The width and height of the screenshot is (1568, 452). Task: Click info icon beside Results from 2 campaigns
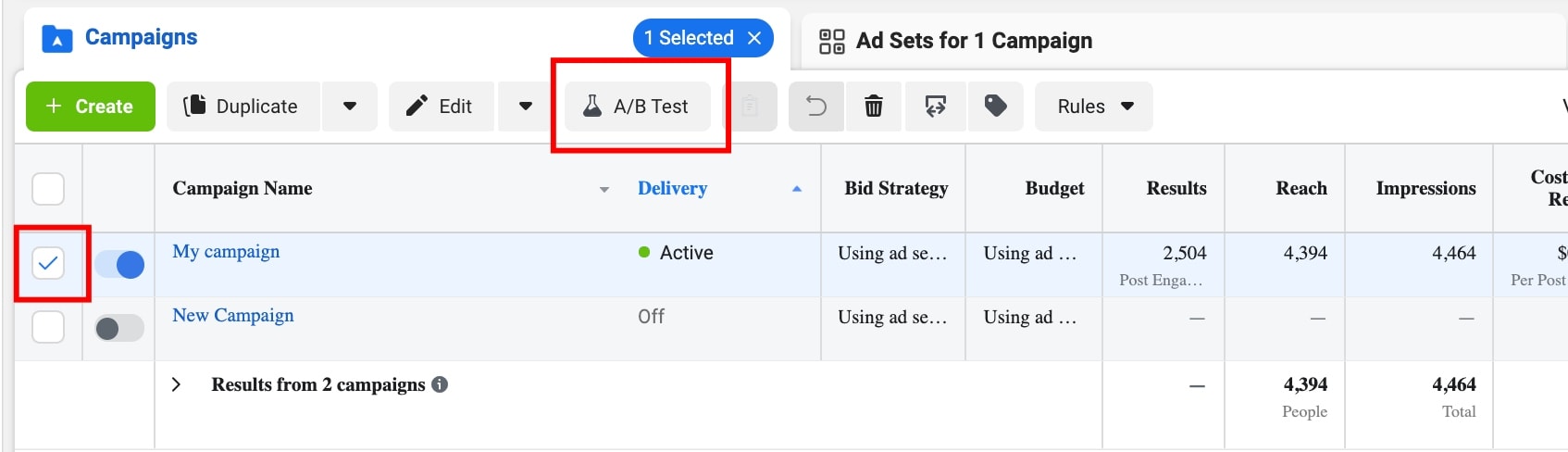pos(440,384)
